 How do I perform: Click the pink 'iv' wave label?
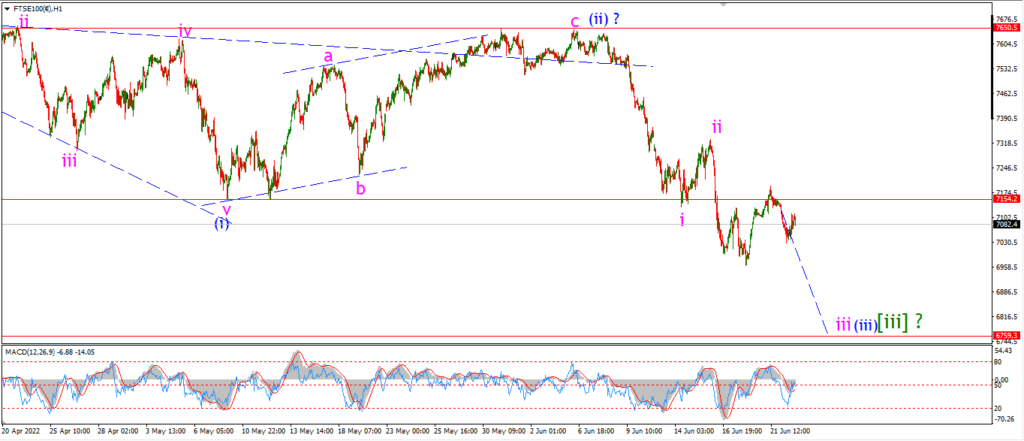click(184, 29)
